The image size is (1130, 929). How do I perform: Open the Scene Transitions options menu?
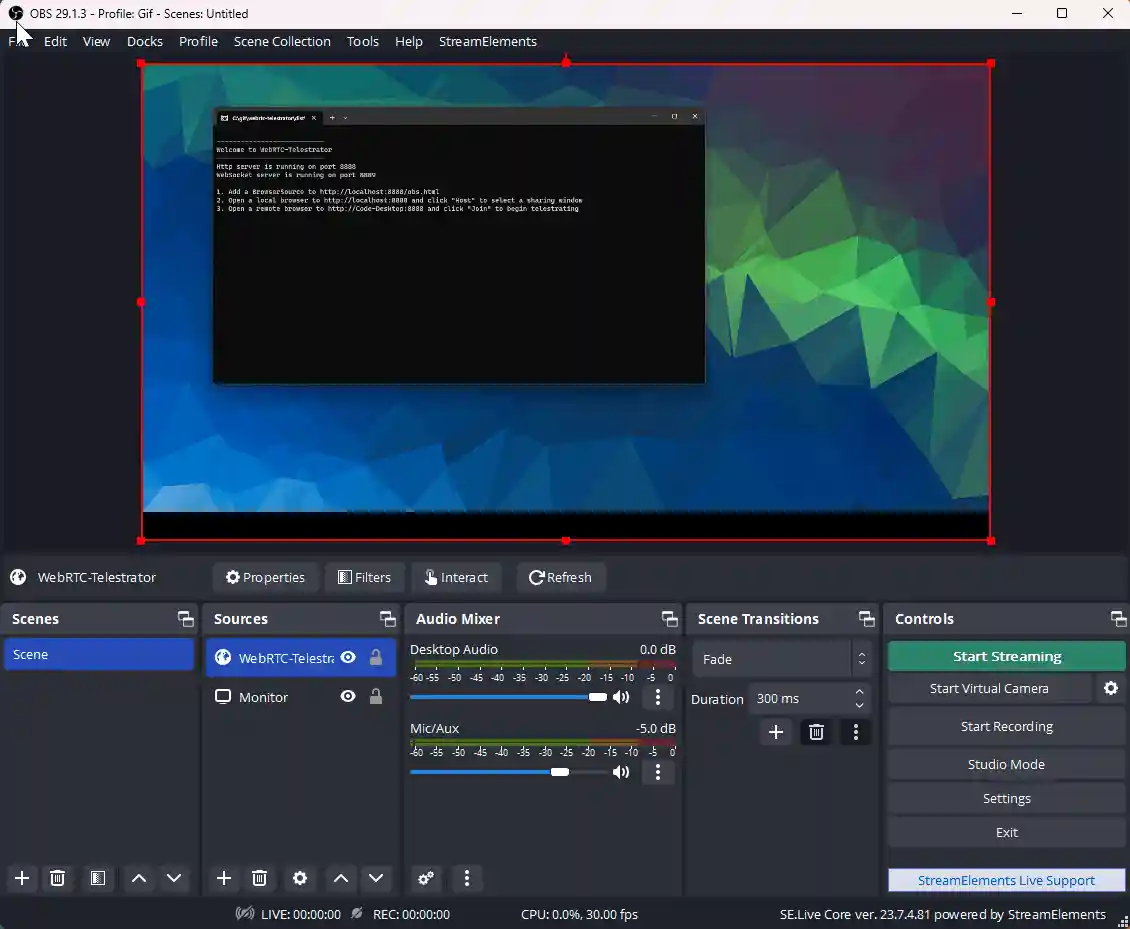coord(855,732)
